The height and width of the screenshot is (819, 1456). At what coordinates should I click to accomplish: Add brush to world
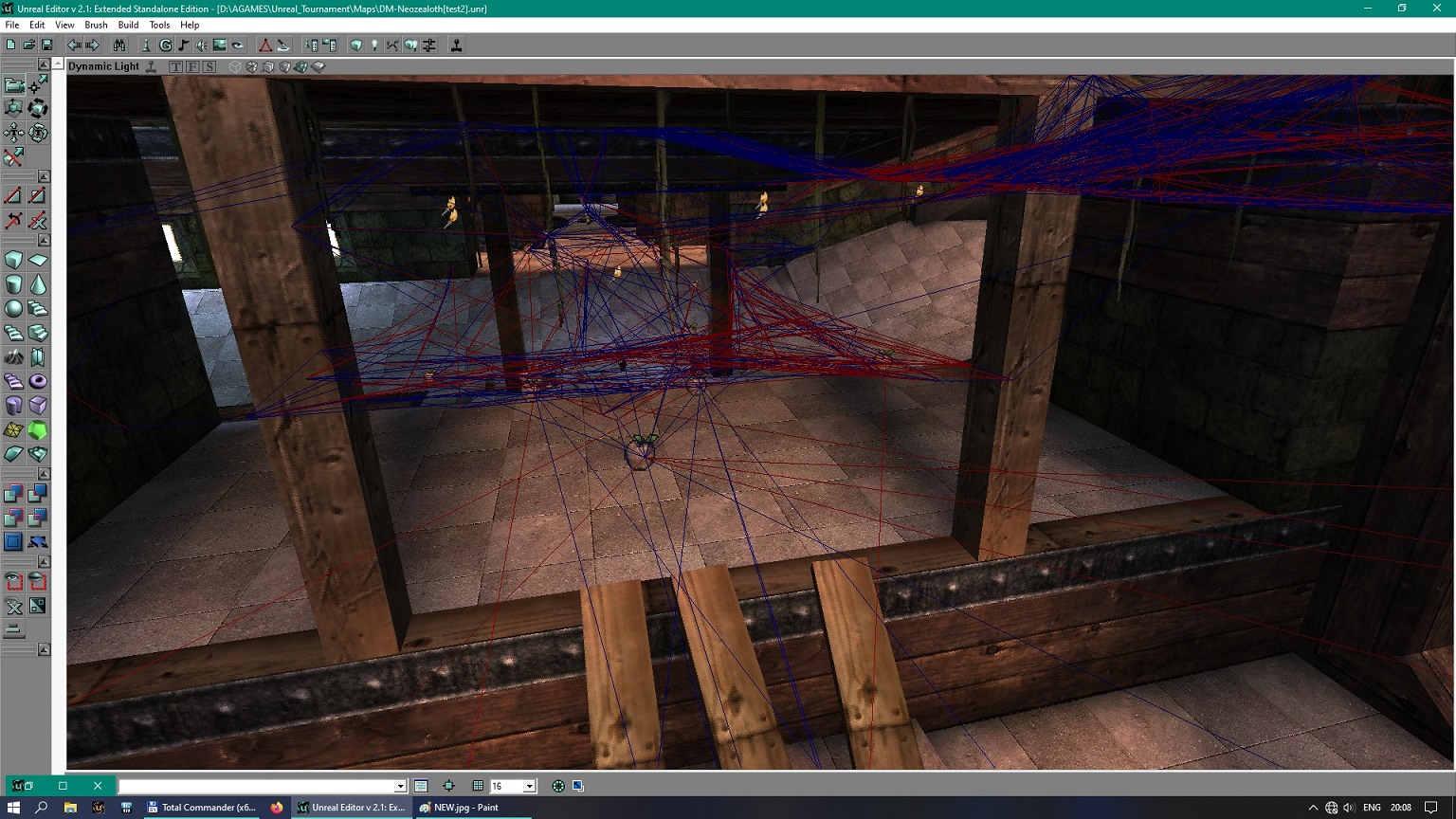tap(13, 493)
